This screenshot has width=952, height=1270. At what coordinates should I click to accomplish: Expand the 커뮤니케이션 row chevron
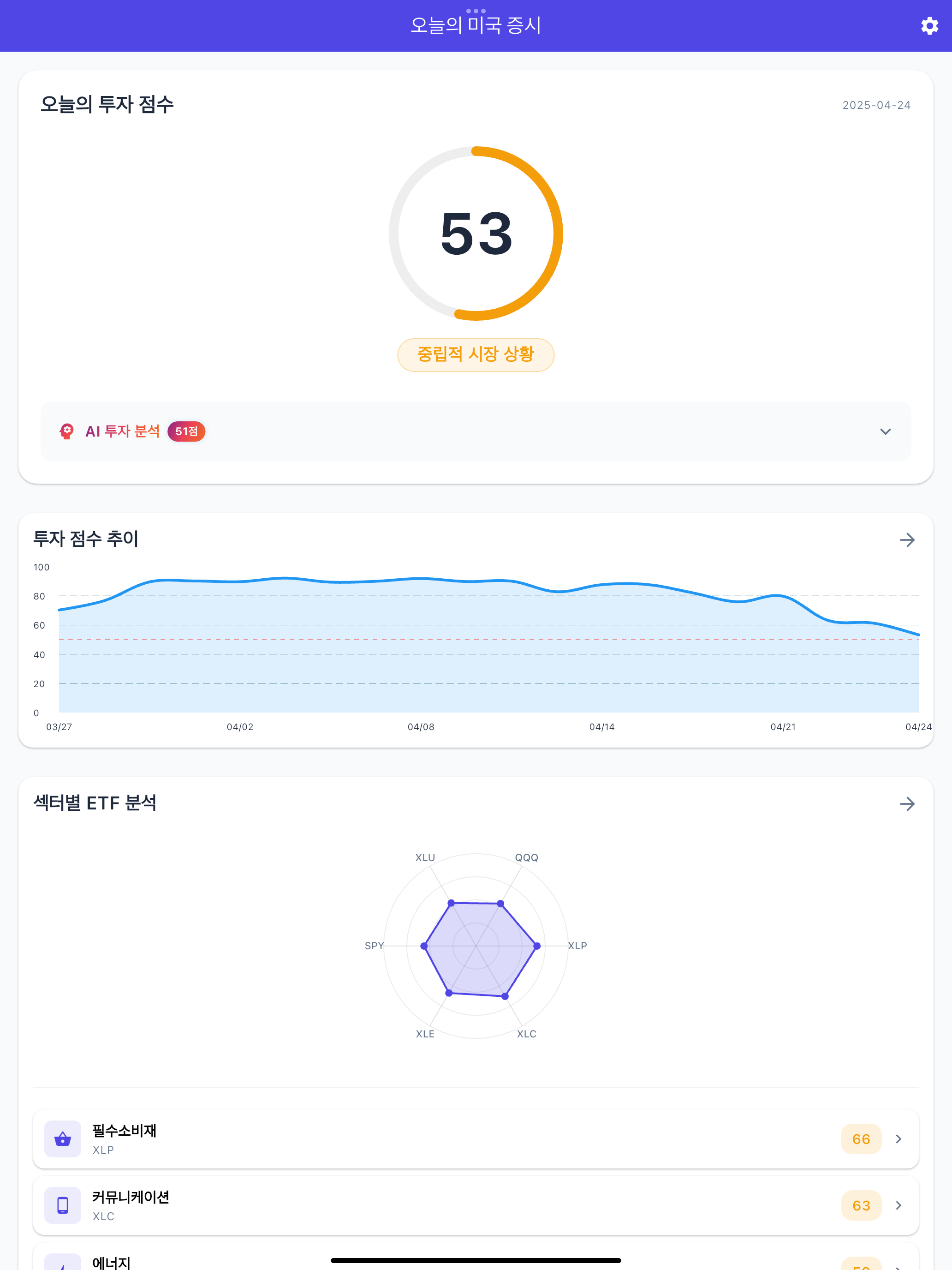(898, 1205)
